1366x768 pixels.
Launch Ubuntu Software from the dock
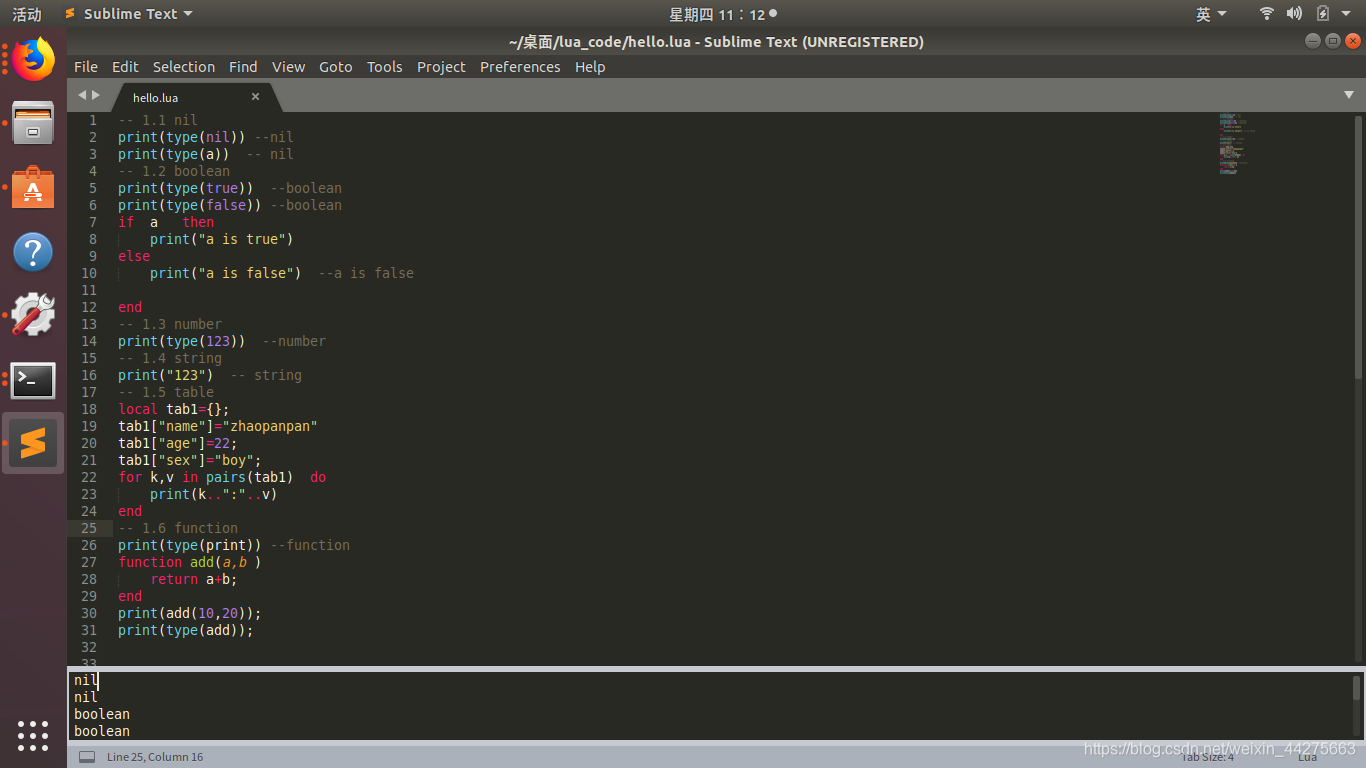coord(33,187)
